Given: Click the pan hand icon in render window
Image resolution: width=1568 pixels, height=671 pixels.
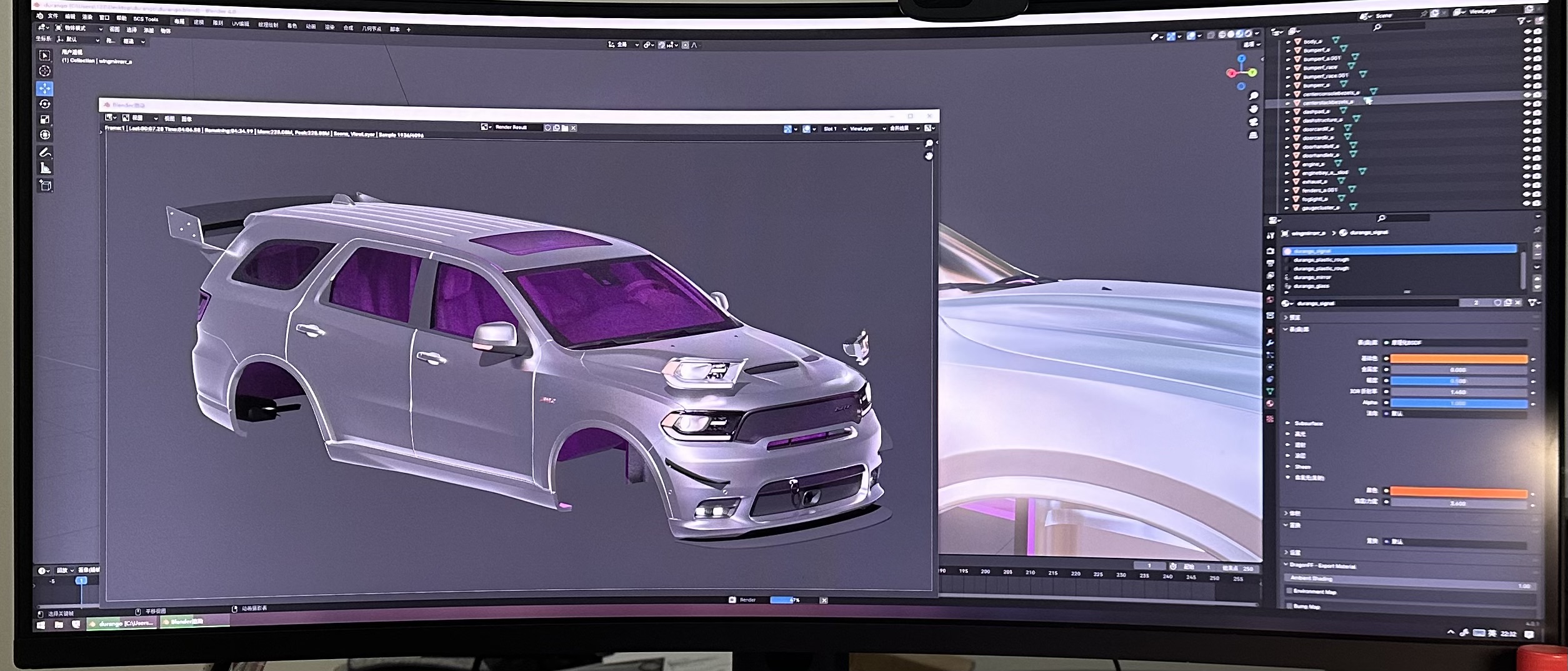Looking at the screenshot, I should [x=929, y=156].
